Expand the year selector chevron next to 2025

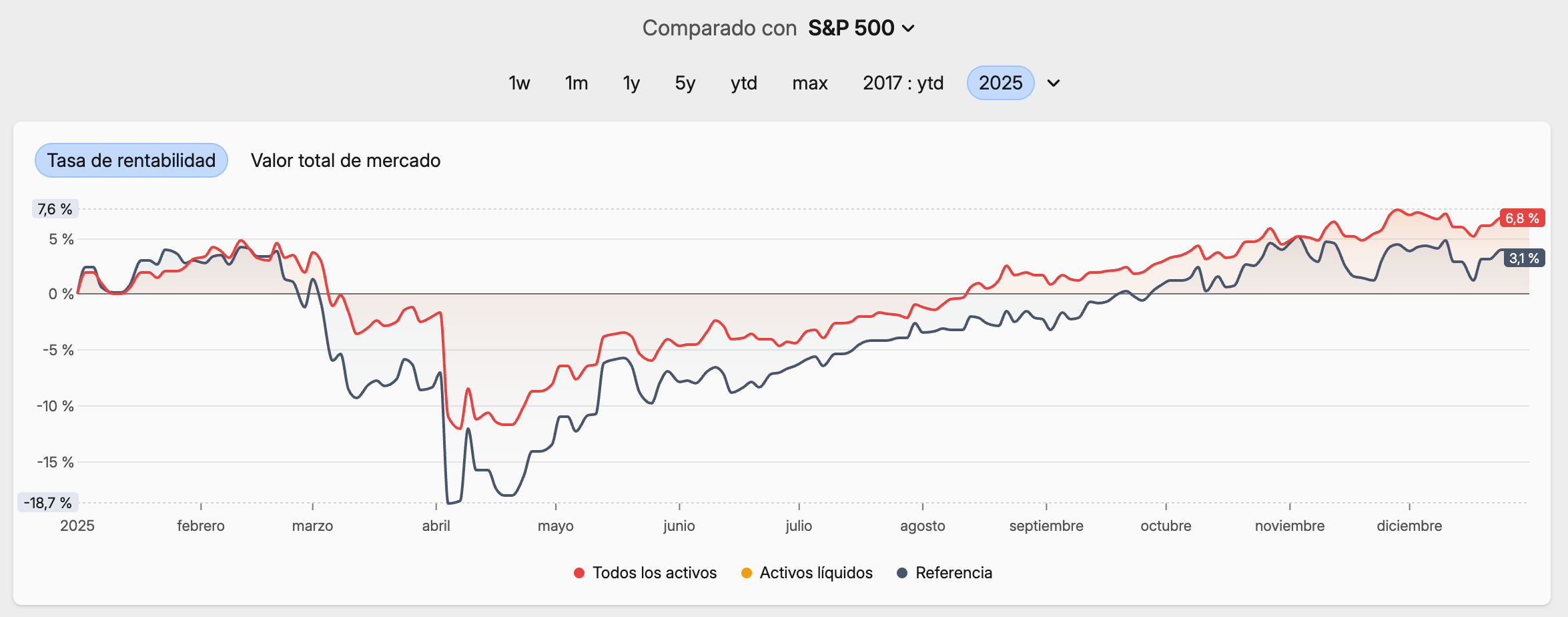click(x=1054, y=83)
